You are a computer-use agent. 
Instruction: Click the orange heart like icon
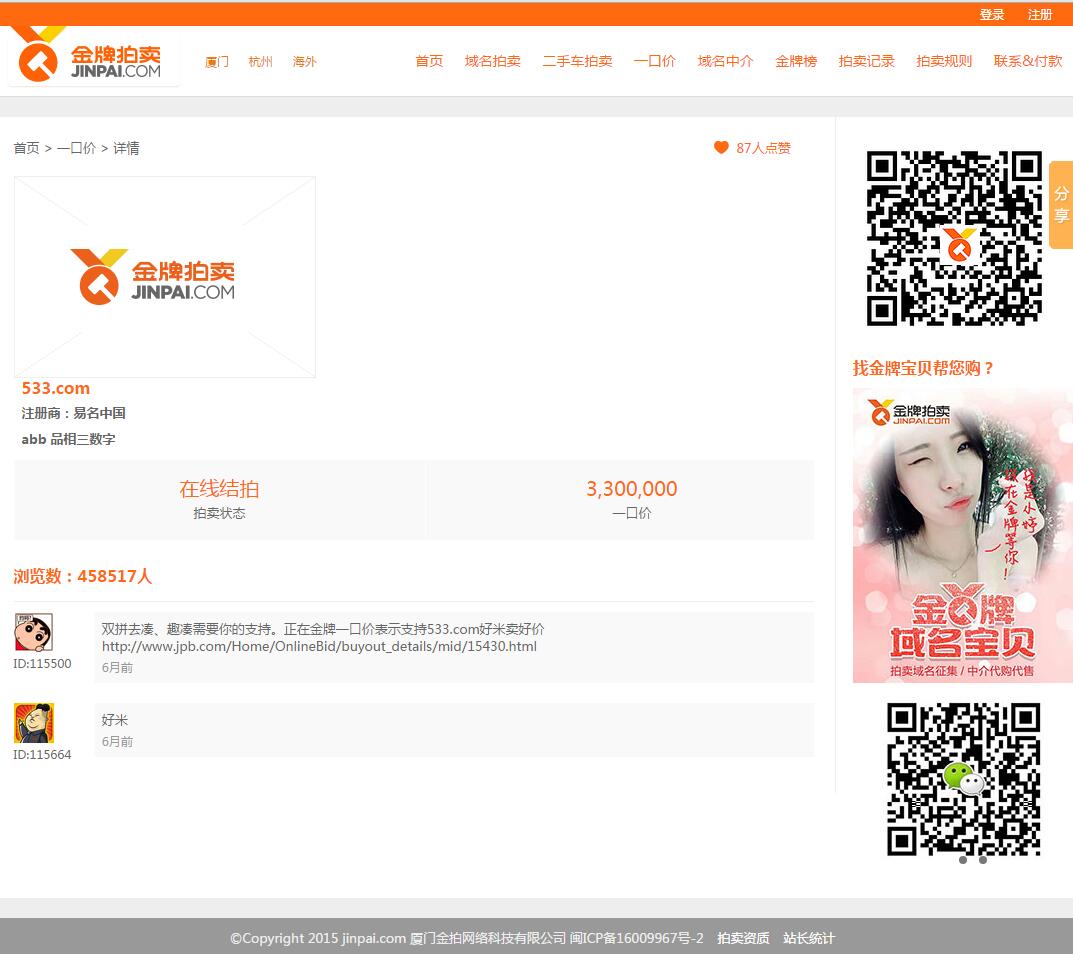point(721,147)
